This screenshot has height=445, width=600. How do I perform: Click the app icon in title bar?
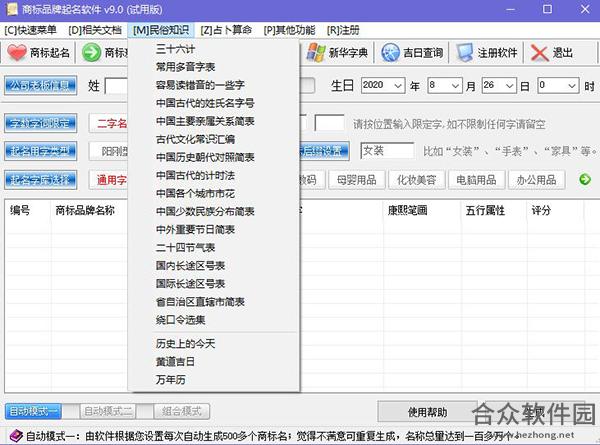tap(11, 9)
